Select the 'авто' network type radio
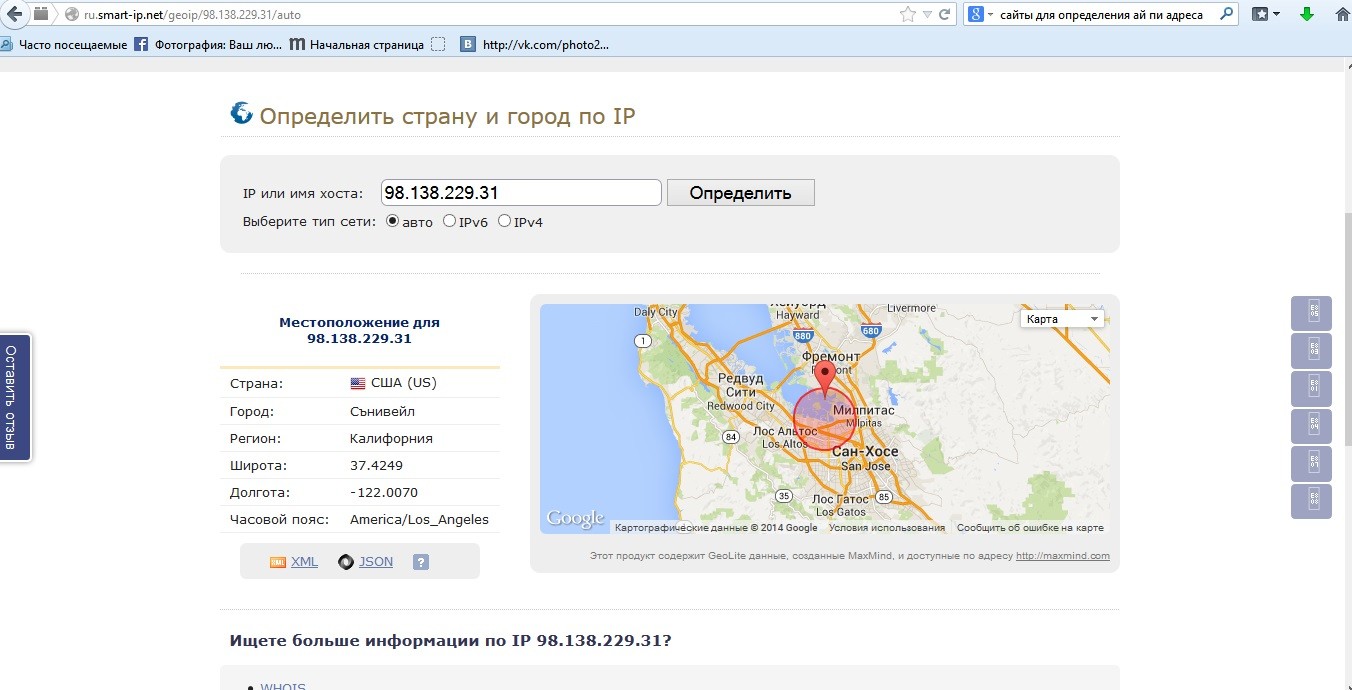This screenshot has height=690, width=1352. [x=392, y=221]
